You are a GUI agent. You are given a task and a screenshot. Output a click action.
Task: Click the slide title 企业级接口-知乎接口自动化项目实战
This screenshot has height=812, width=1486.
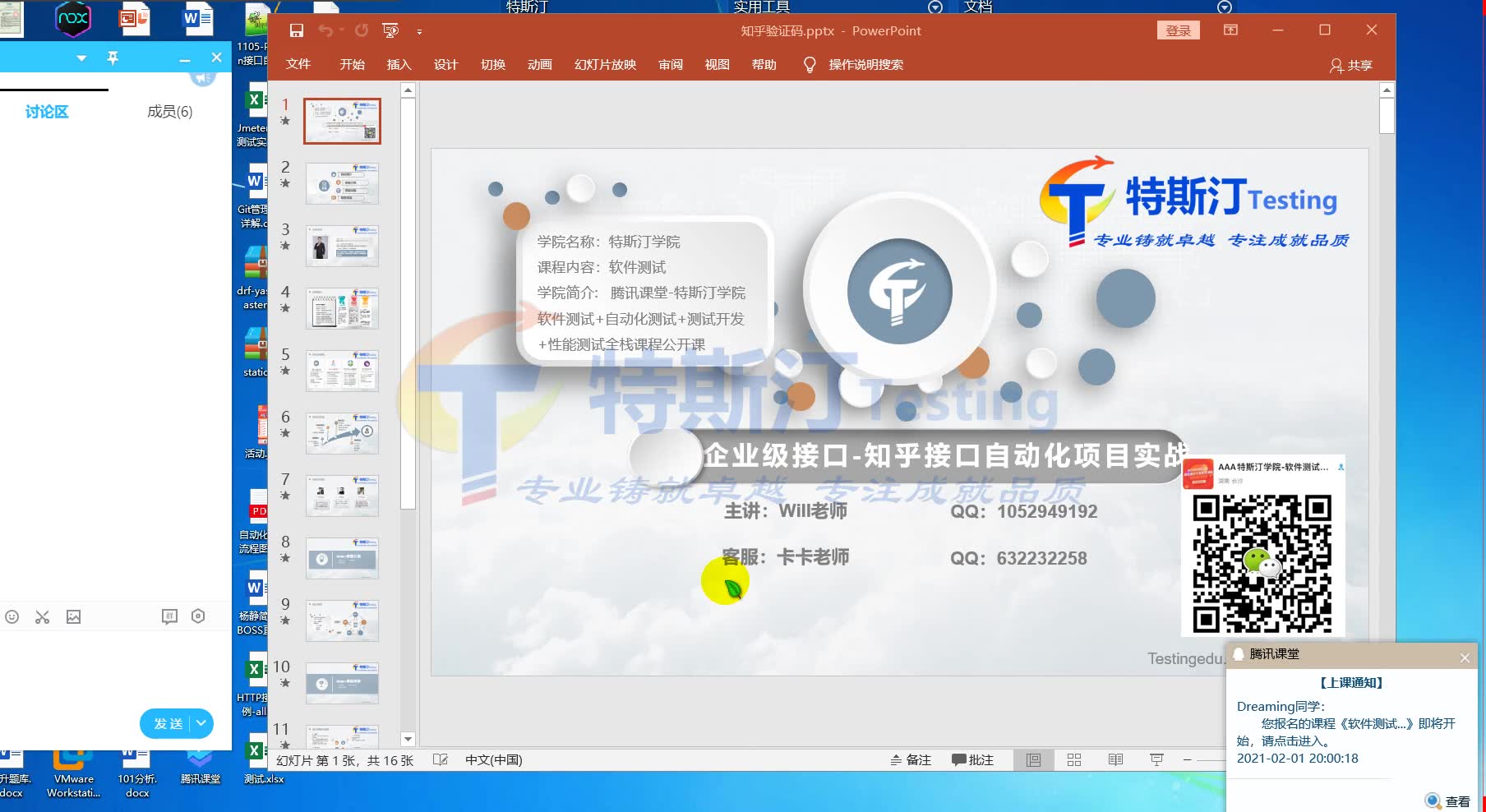click(x=945, y=455)
